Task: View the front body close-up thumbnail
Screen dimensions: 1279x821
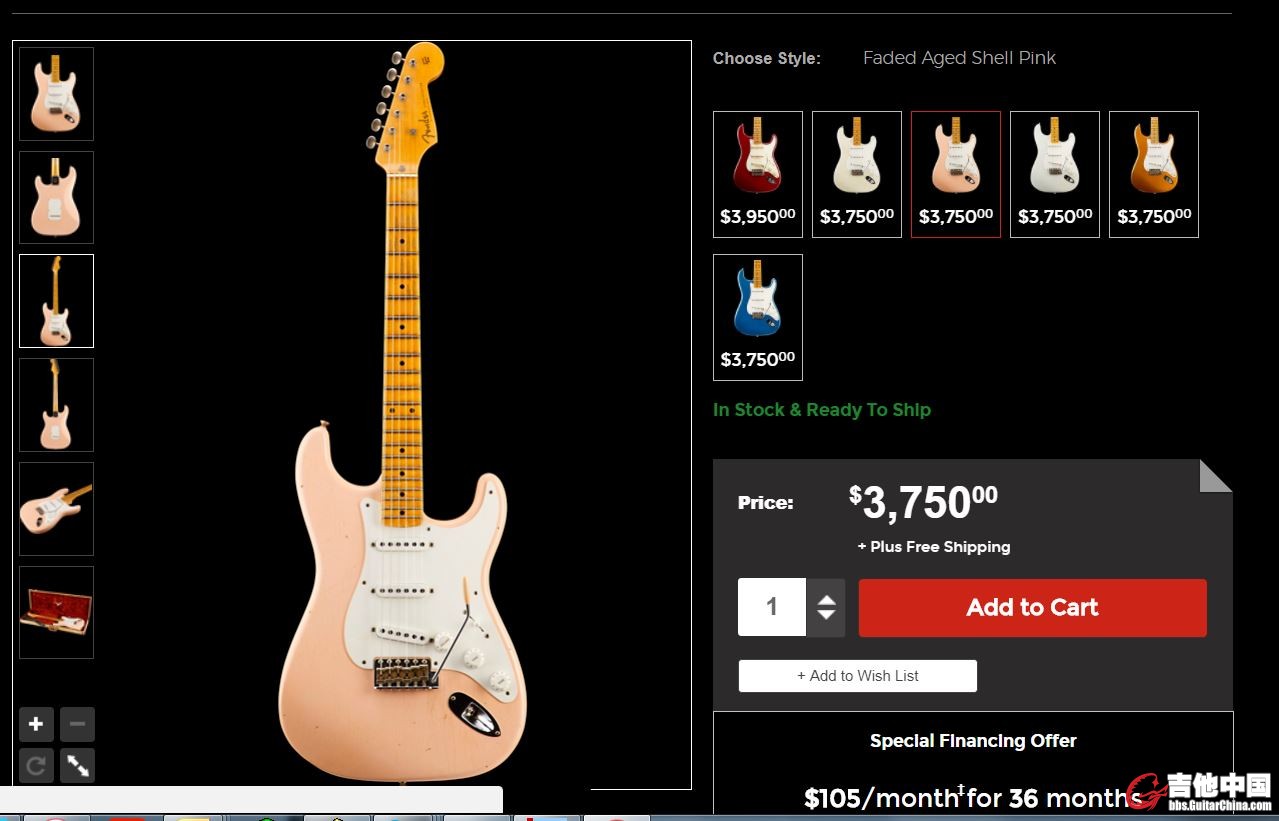Action: click(x=56, y=94)
